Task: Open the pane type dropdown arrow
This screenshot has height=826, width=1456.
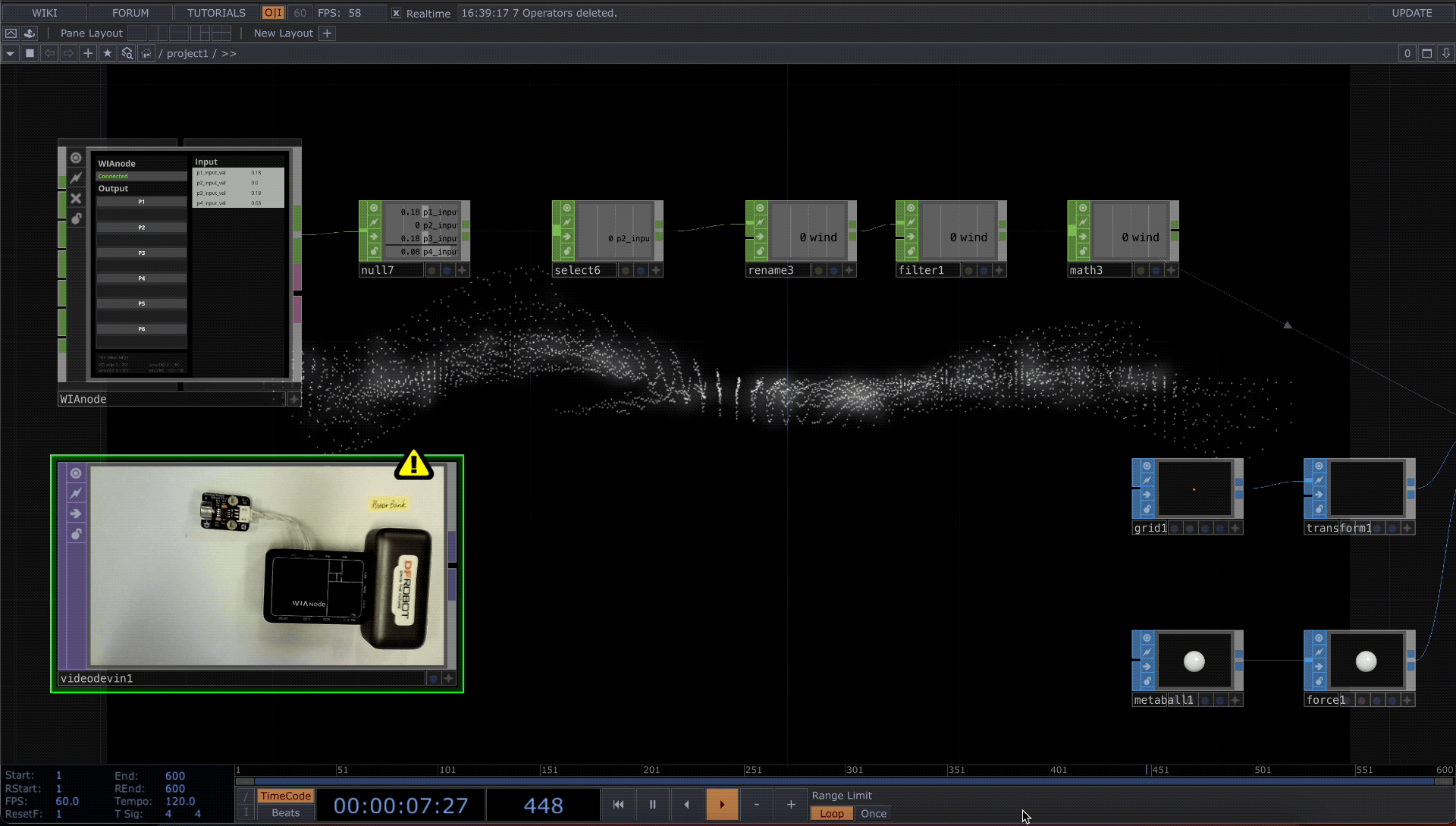Action: pyautogui.click(x=10, y=53)
